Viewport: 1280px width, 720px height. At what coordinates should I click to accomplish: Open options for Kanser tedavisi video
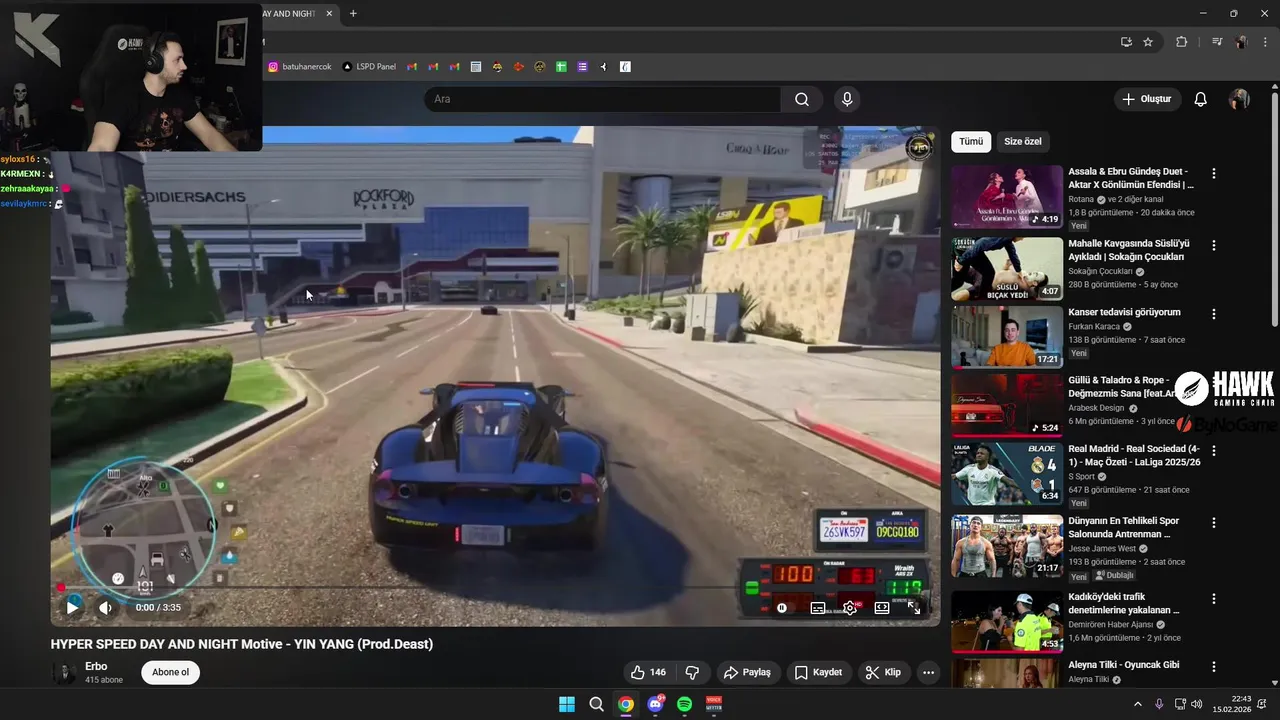(x=1214, y=314)
